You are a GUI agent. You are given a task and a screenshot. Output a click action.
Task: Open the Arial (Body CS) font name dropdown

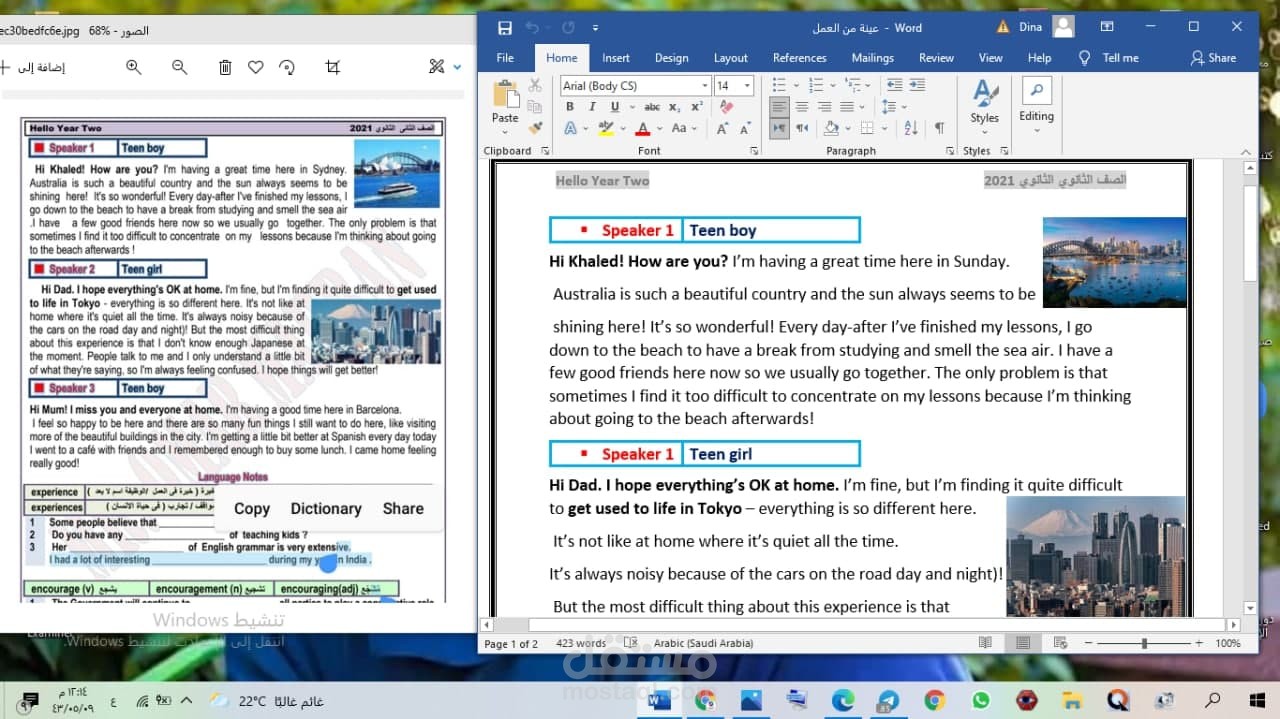click(704, 86)
